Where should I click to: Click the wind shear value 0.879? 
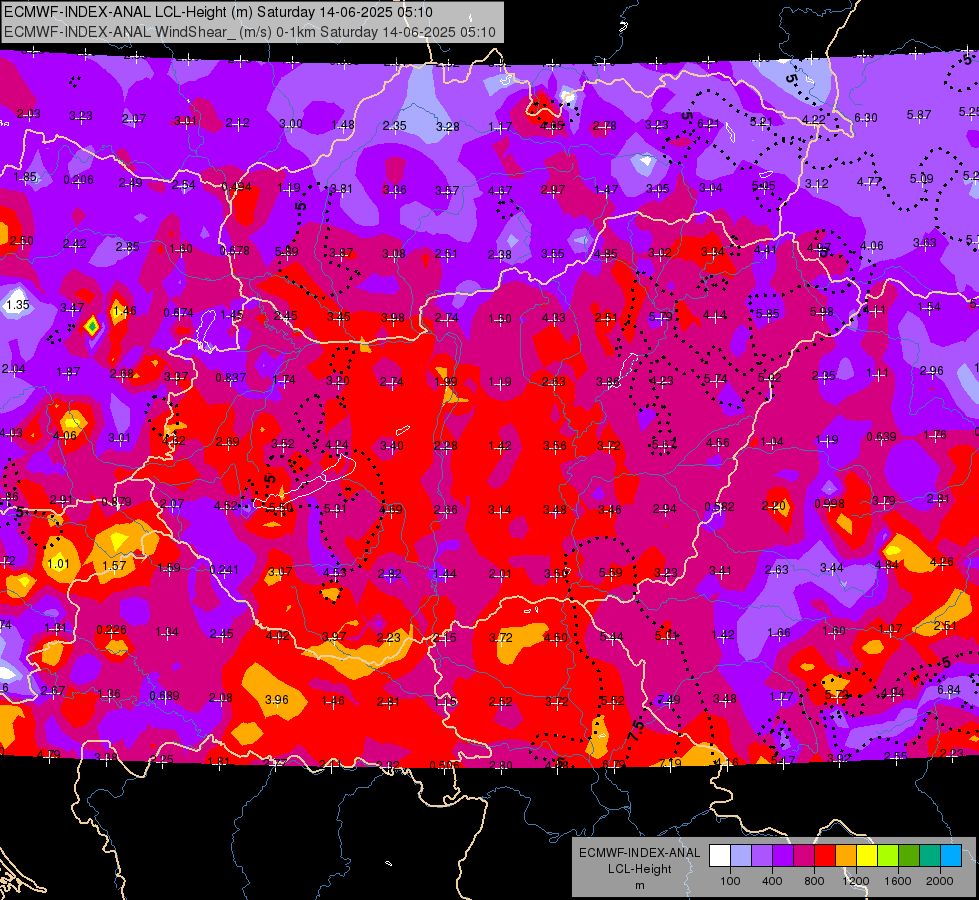pyautogui.click(x=116, y=502)
